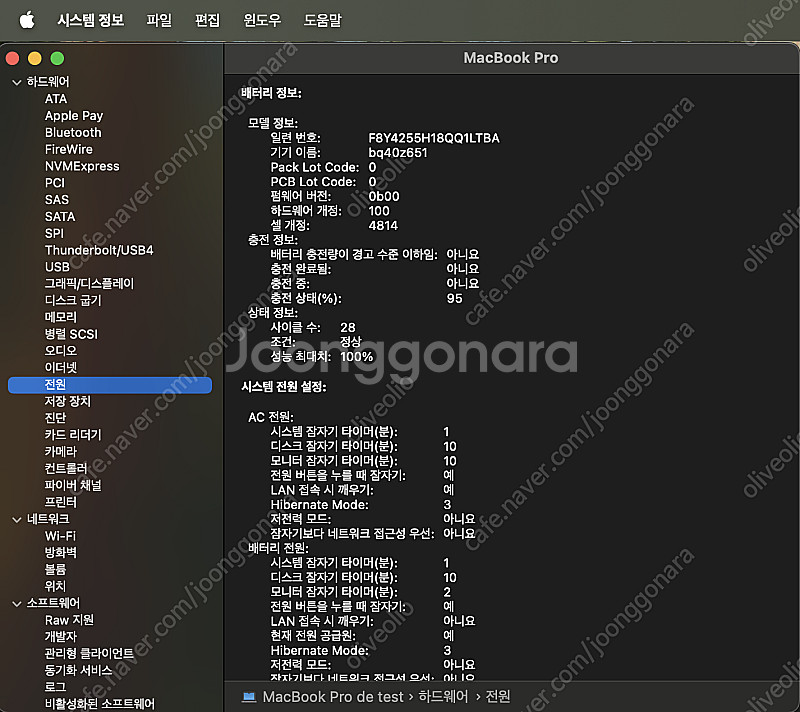Click the green zoom window button

click(58, 59)
